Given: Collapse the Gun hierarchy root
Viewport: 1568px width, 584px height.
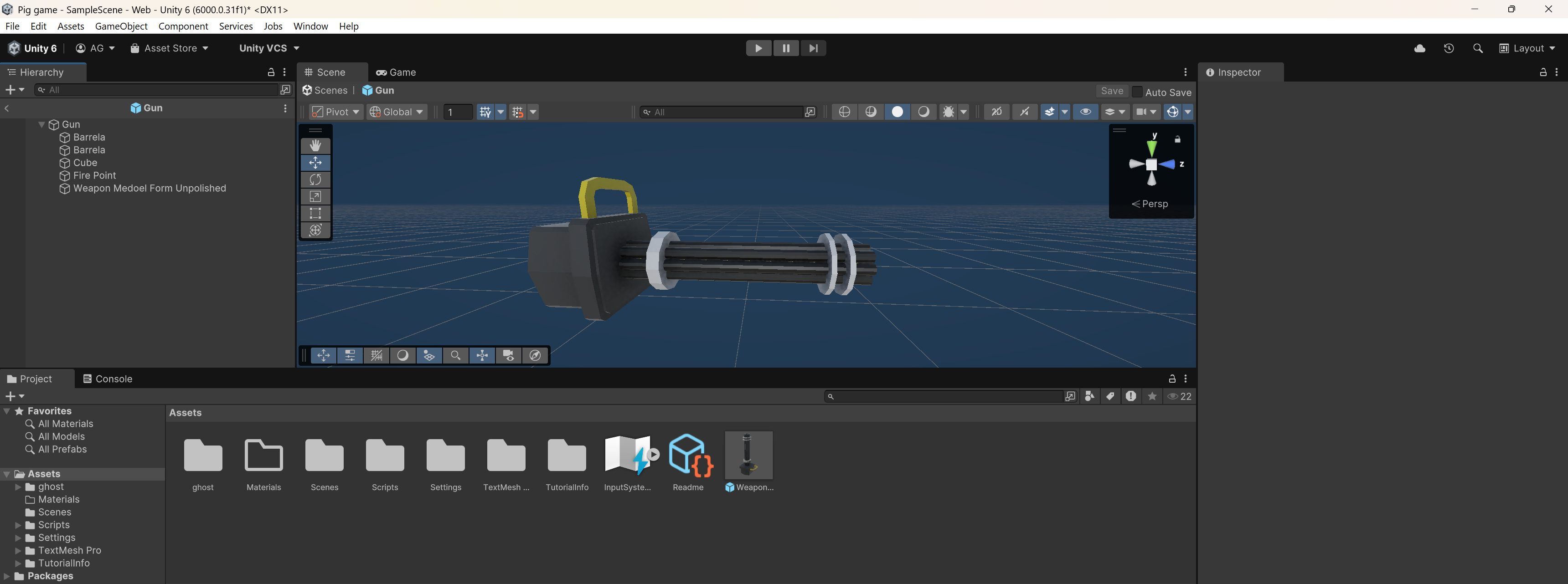Looking at the screenshot, I should pyautogui.click(x=41, y=125).
